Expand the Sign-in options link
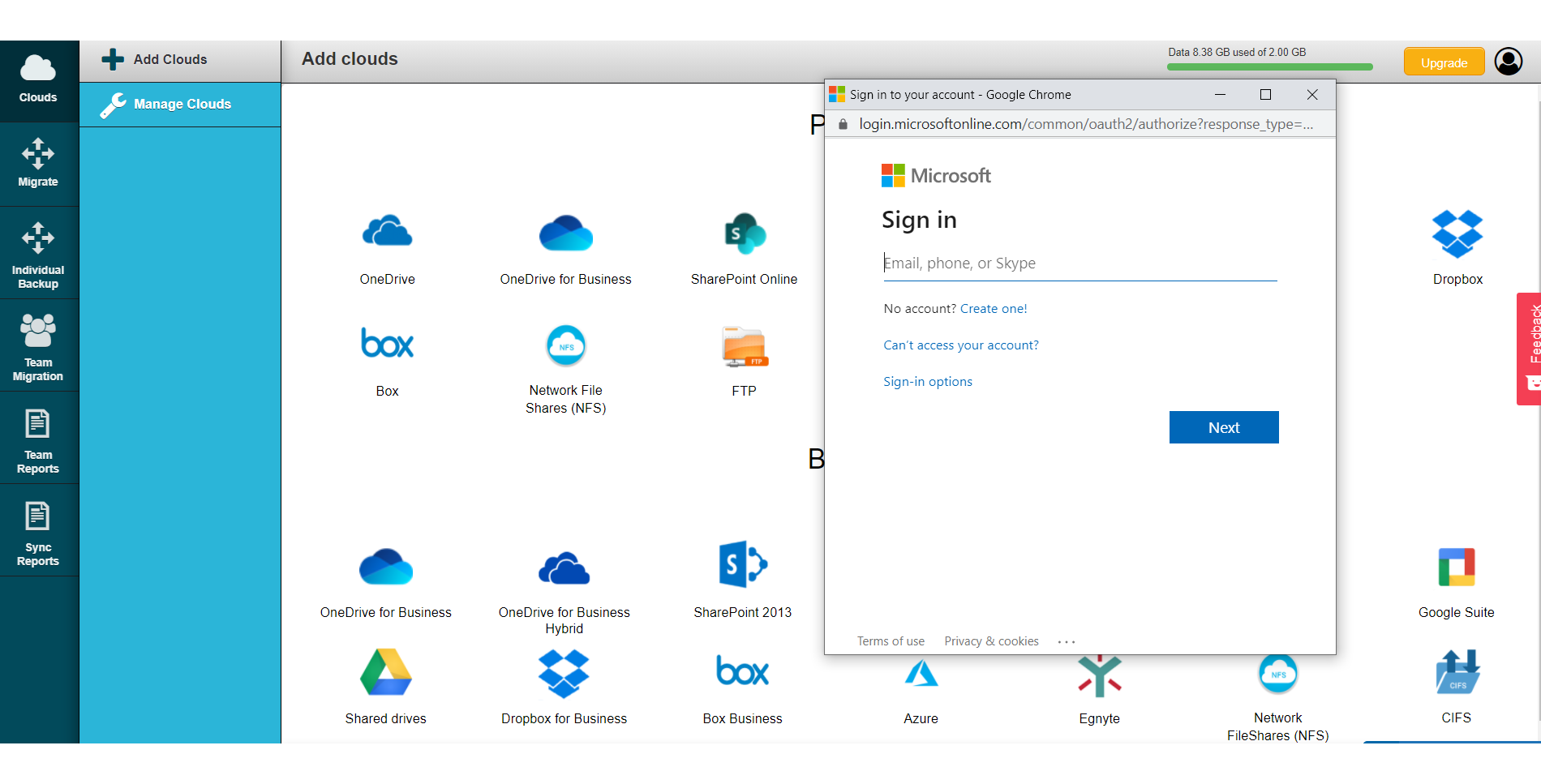The image size is (1541, 784). pos(928,382)
